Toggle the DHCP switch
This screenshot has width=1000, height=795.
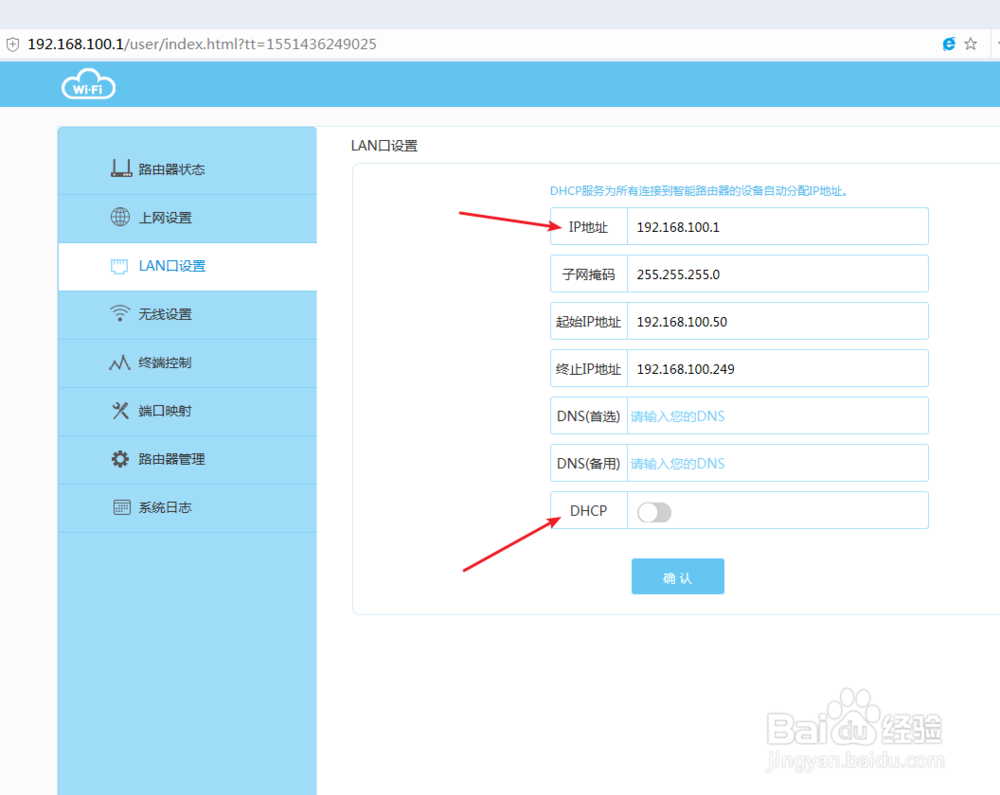[x=654, y=512]
